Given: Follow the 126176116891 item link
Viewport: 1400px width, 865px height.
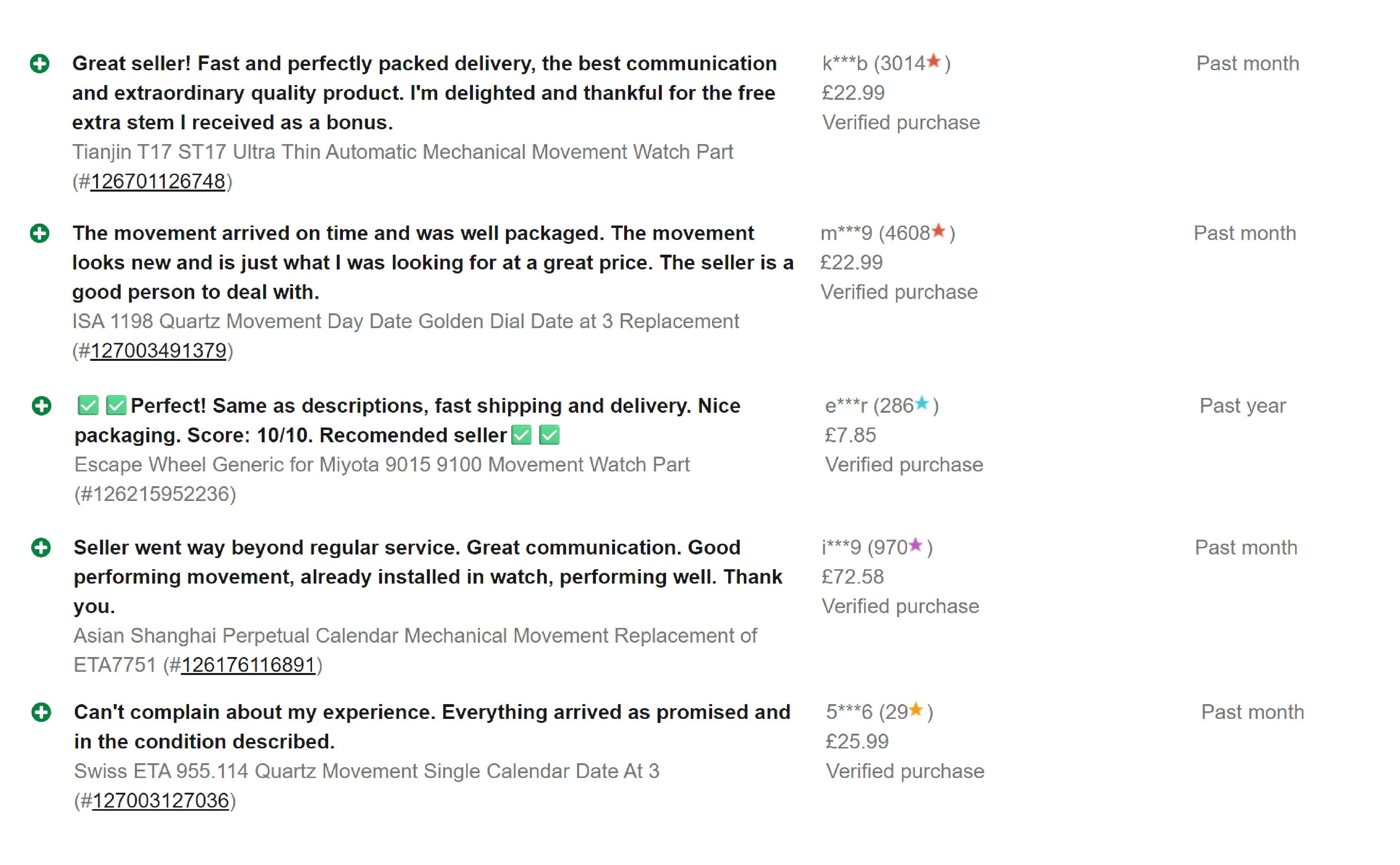Looking at the screenshot, I should (248, 665).
